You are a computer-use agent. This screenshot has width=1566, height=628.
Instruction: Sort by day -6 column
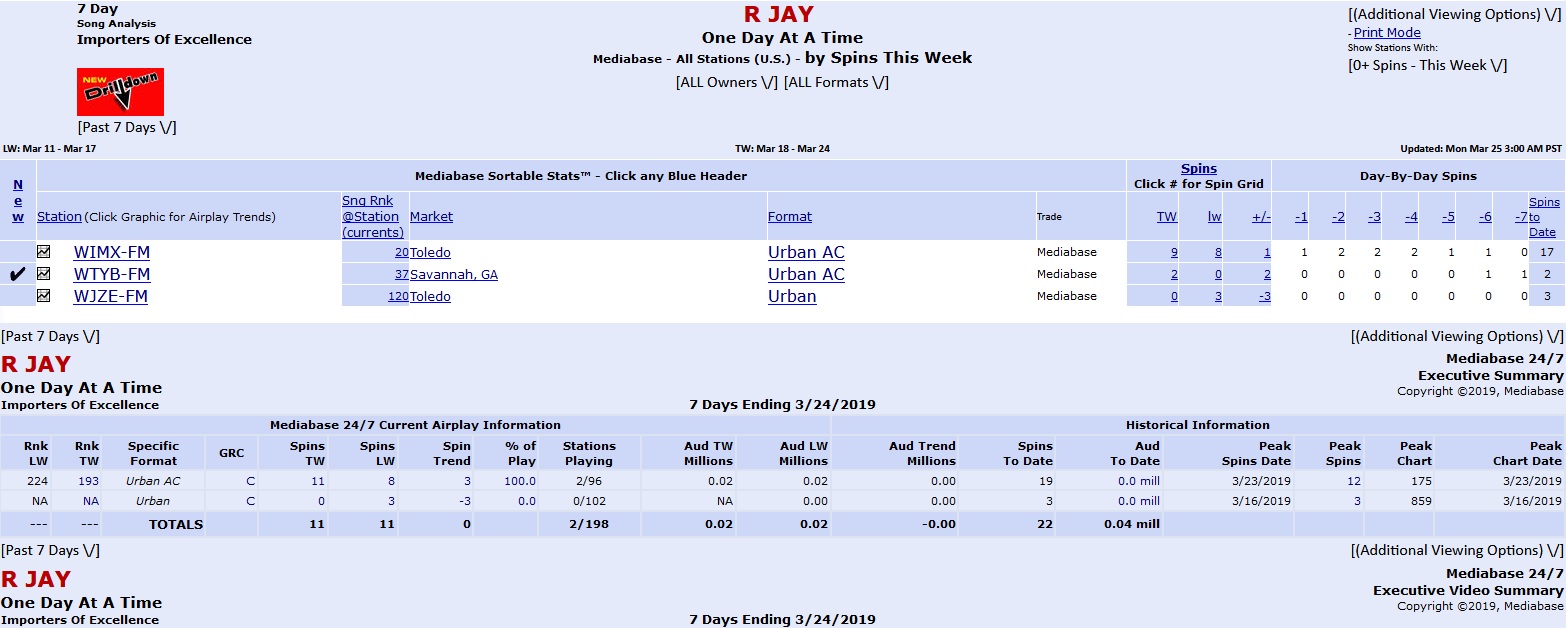(x=1485, y=217)
